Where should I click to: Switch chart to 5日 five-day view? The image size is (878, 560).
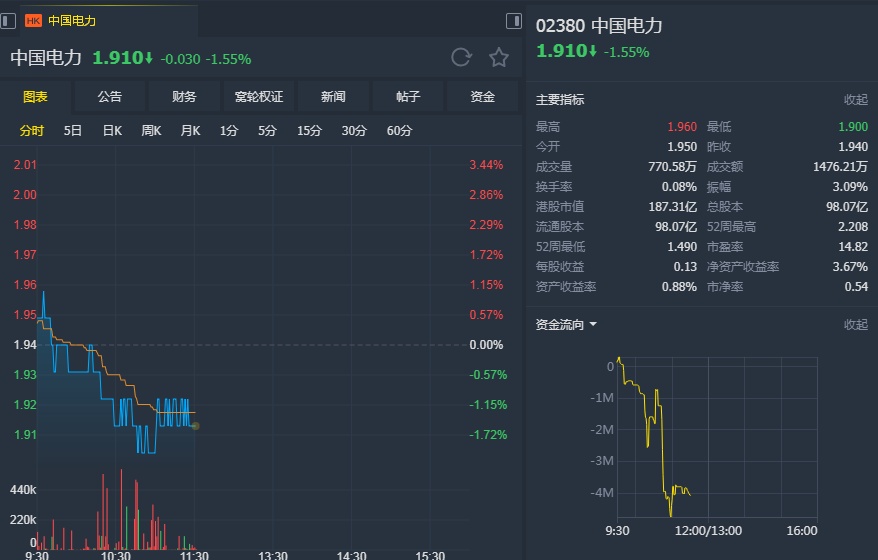[73, 130]
